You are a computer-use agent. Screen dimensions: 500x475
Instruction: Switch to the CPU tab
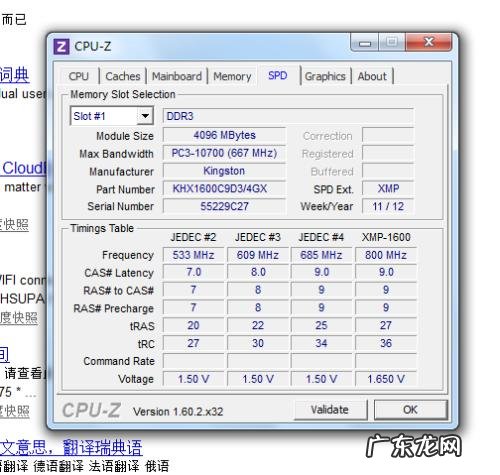(79, 76)
